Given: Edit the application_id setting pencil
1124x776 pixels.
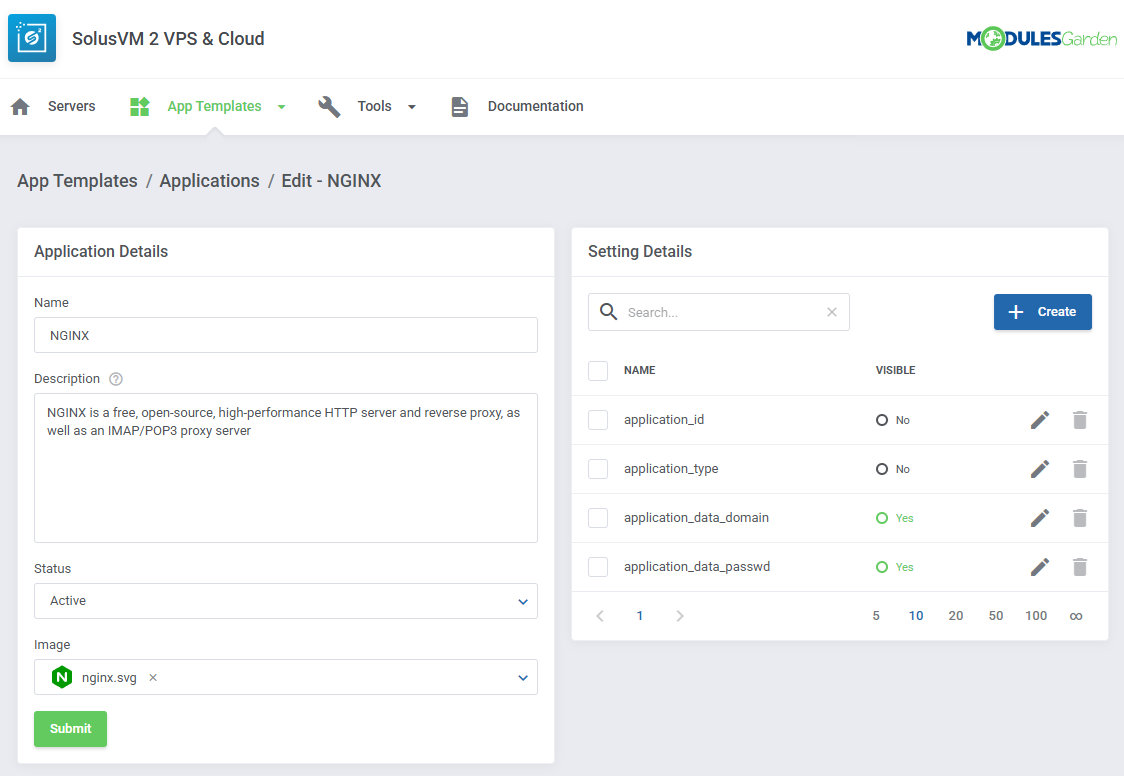Looking at the screenshot, I should coord(1040,420).
